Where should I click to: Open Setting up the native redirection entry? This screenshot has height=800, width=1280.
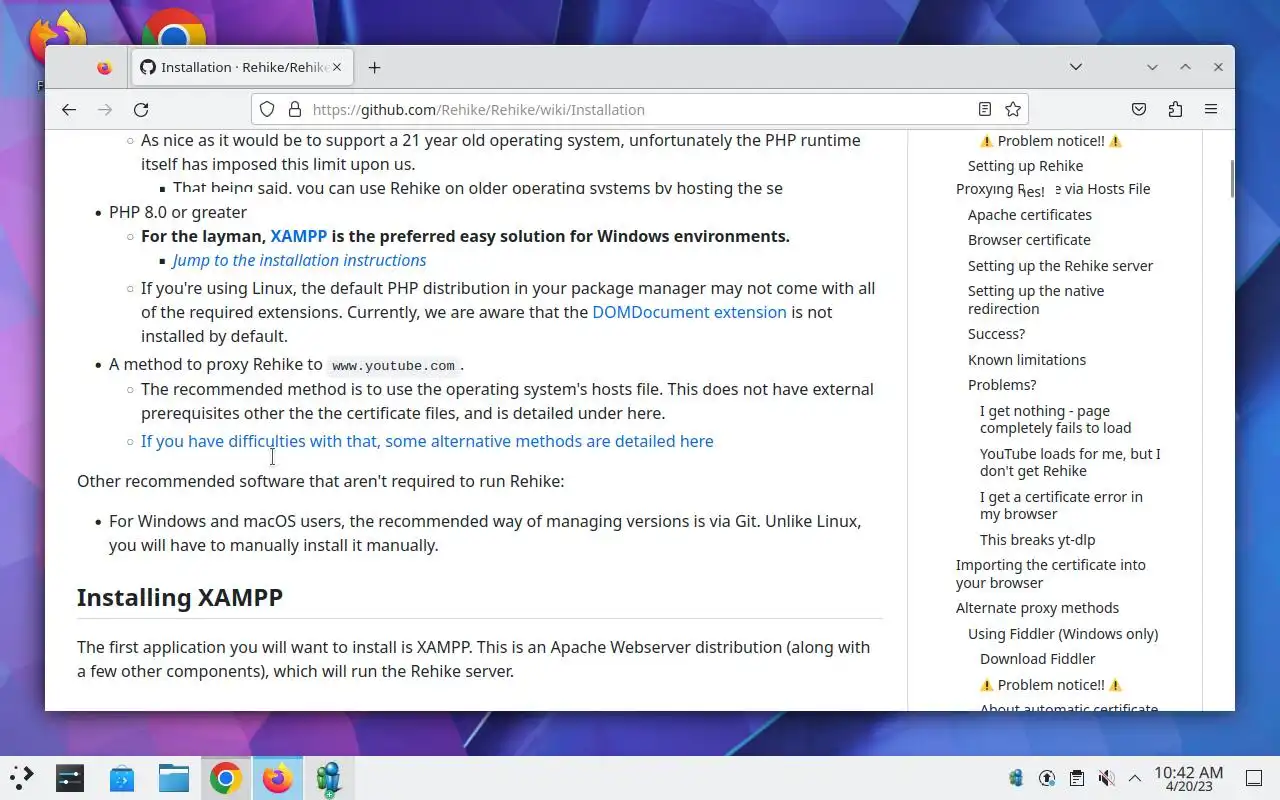(1036, 300)
